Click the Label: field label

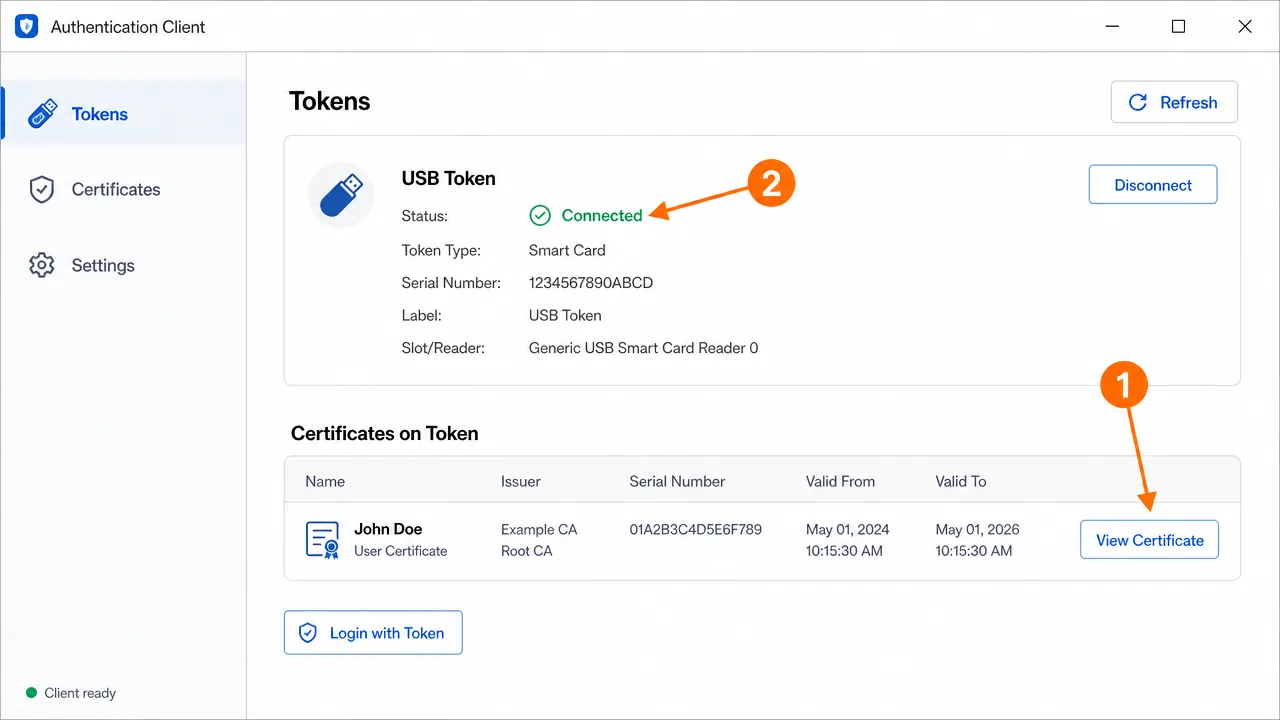[422, 315]
